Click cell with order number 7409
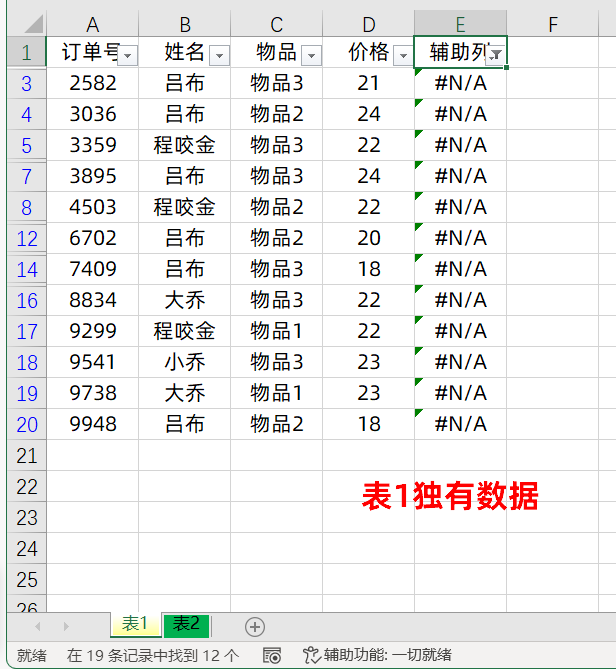Viewport: 616px width, 669px height. [93, 269]
